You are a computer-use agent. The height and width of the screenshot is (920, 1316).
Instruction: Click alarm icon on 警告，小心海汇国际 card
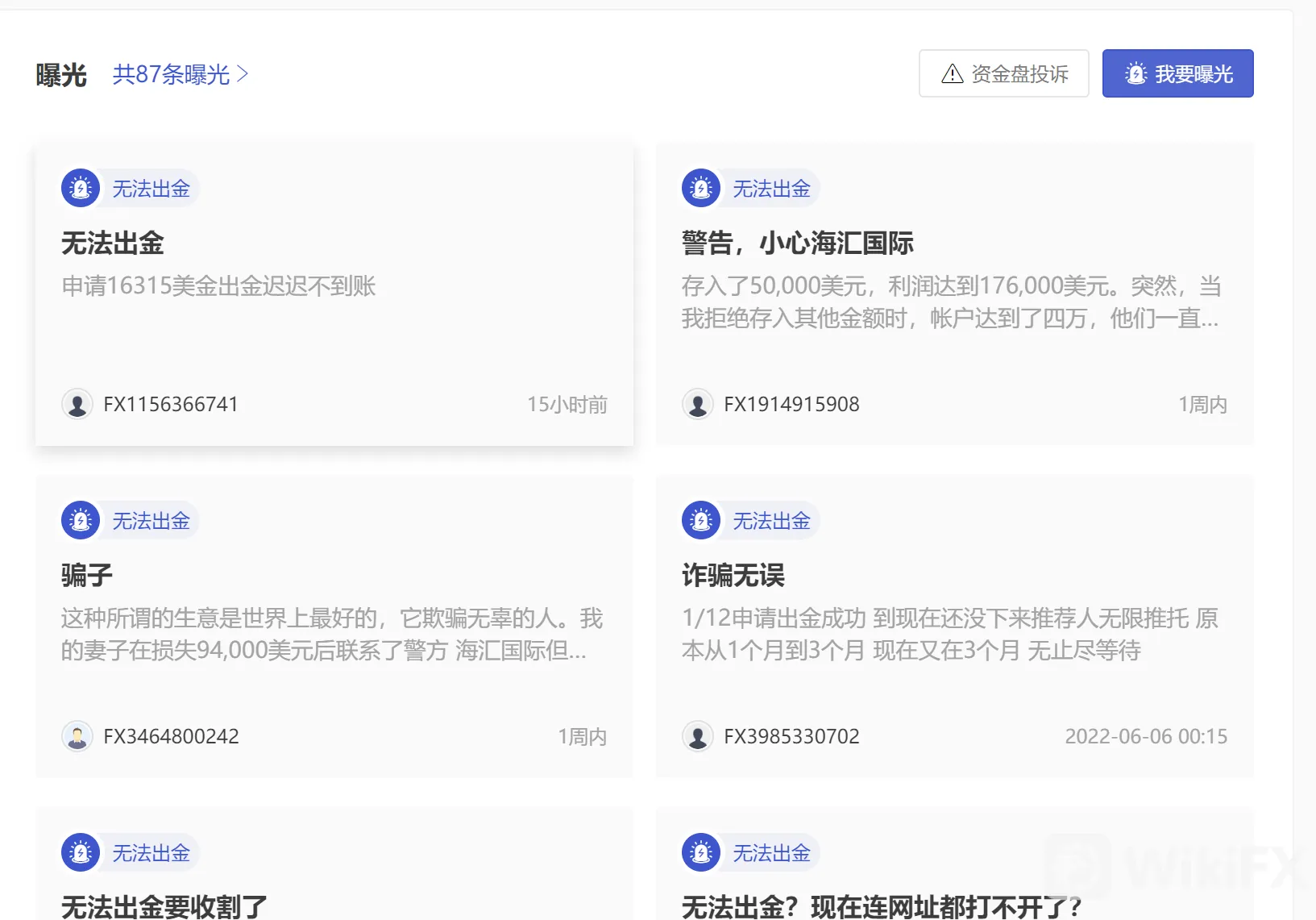pyautogui.click(x=701, y=189)
